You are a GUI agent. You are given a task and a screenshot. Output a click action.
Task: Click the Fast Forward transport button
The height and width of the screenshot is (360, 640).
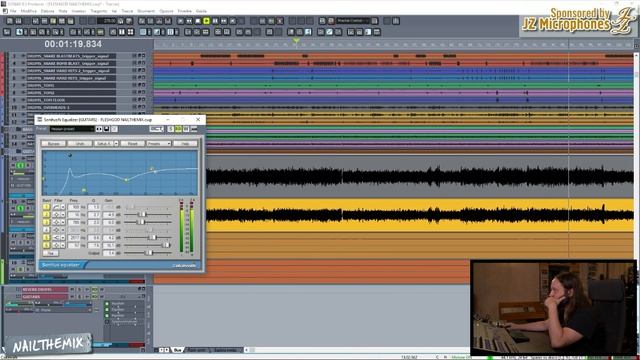click(224, 21)
